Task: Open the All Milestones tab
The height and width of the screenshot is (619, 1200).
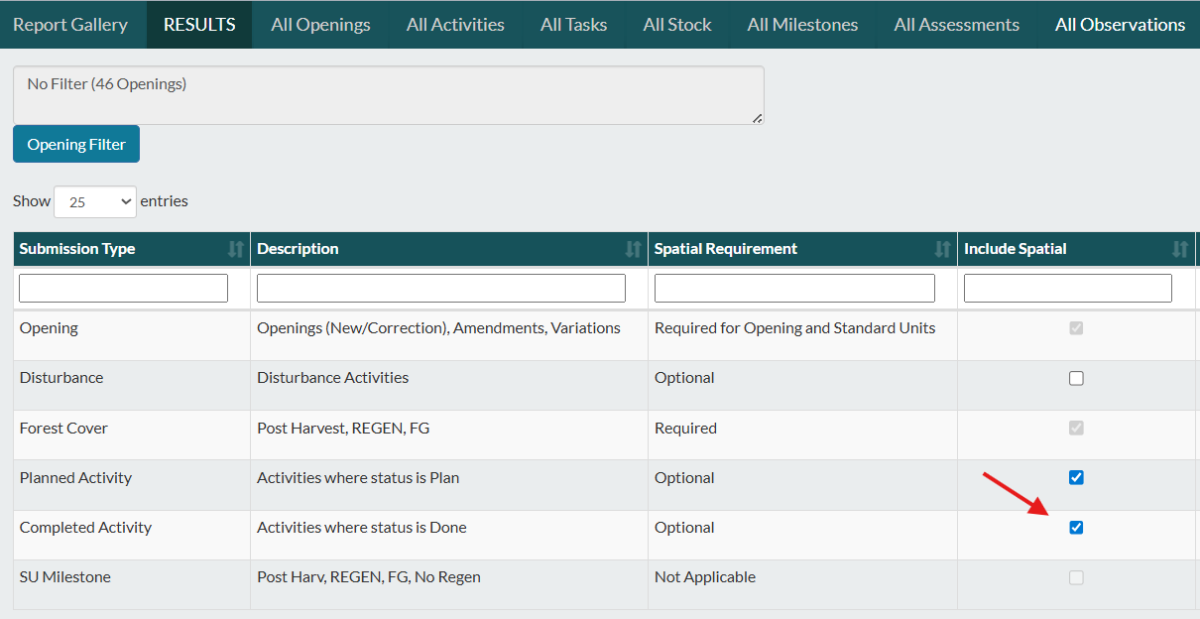Action: [802, 25]
